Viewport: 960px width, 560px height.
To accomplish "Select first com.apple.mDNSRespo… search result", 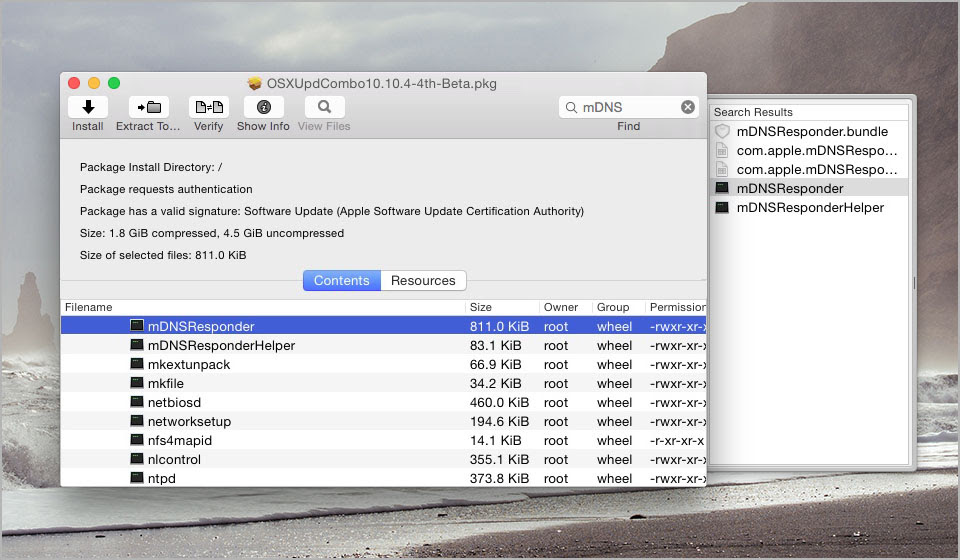I will pyautogui.click(x=817, y=151).
